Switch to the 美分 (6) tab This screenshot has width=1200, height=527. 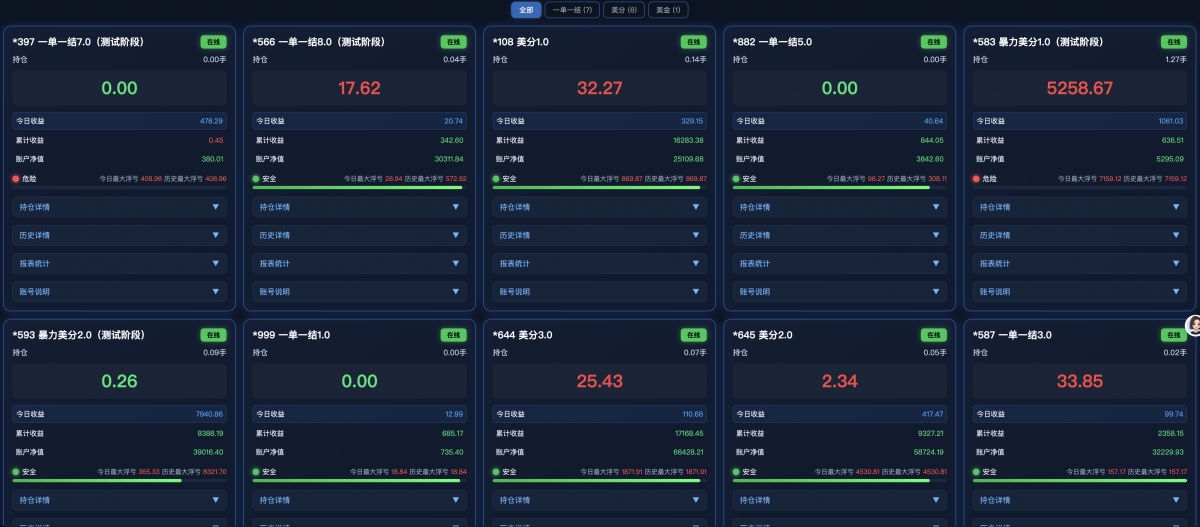(x=624, y=10)
